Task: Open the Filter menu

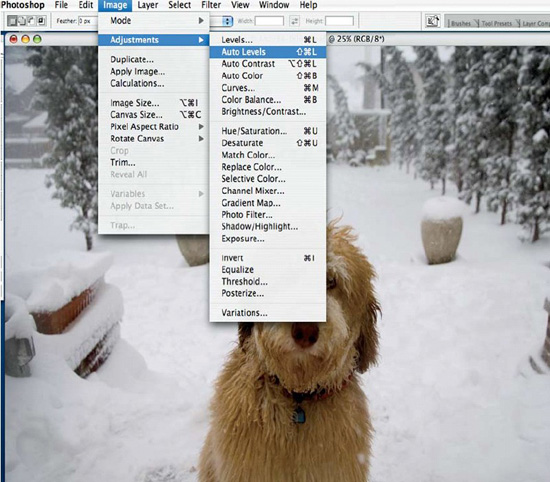Action: pos(211,5)
